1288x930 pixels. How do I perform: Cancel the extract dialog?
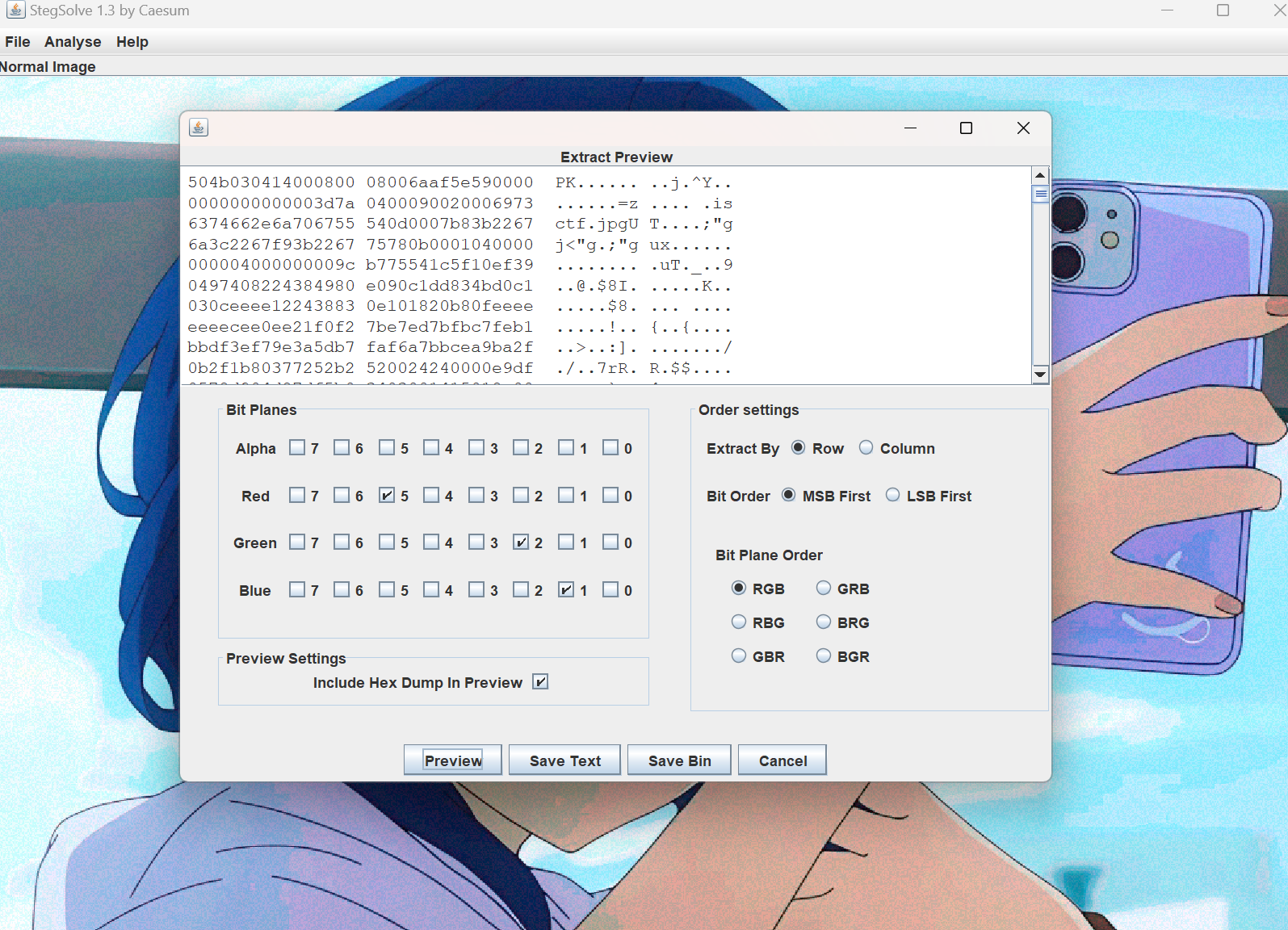pyautogui.click(x=782, y=760)
